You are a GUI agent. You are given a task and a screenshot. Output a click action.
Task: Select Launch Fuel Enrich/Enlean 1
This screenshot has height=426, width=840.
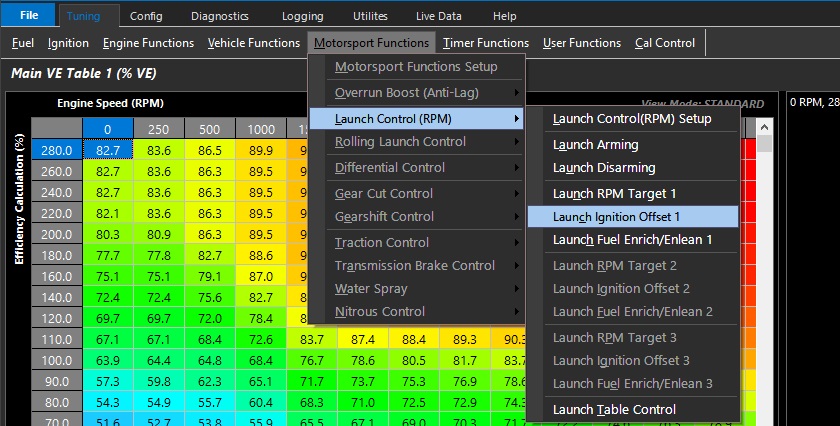point(632,239)
